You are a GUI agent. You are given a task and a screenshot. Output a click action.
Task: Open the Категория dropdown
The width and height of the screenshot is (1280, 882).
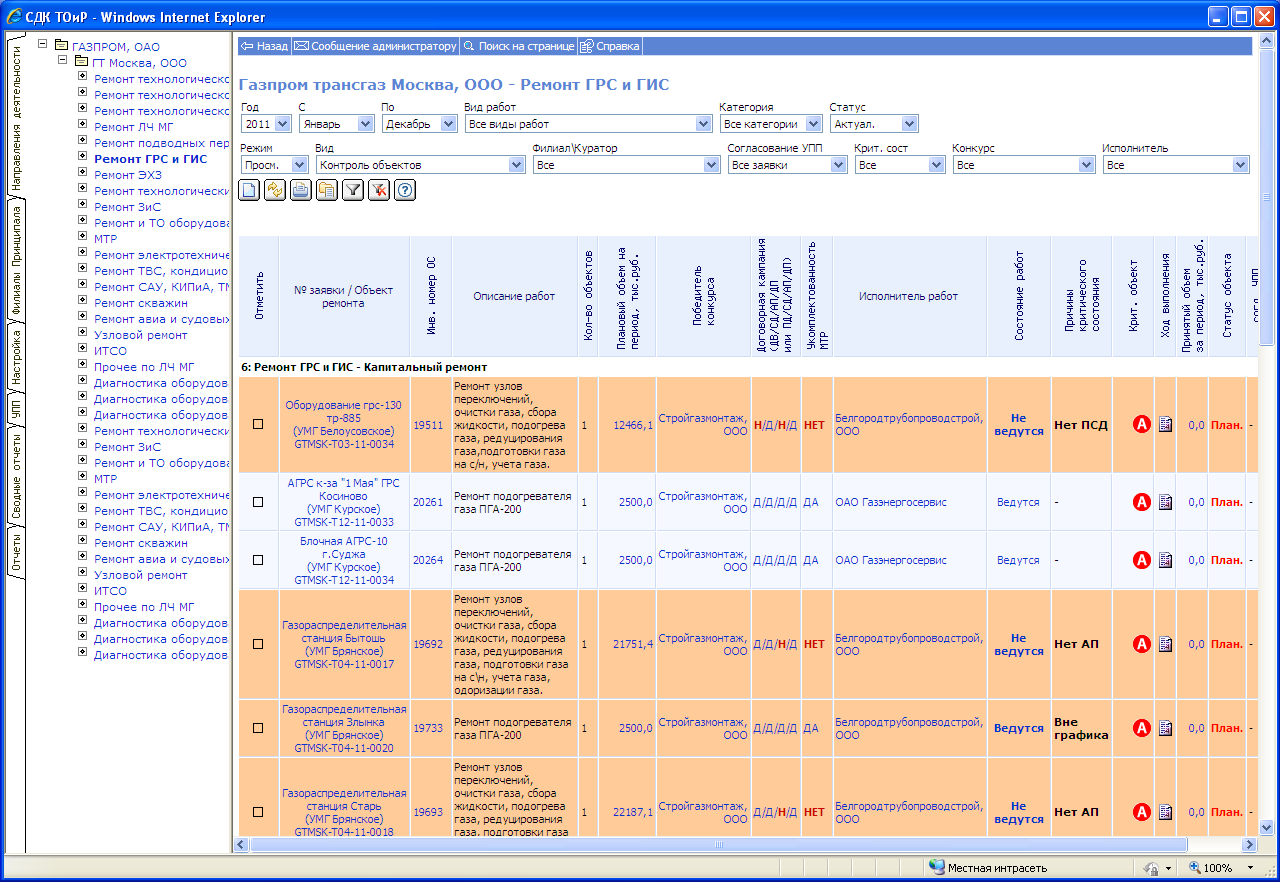click(x=770, y=124)
